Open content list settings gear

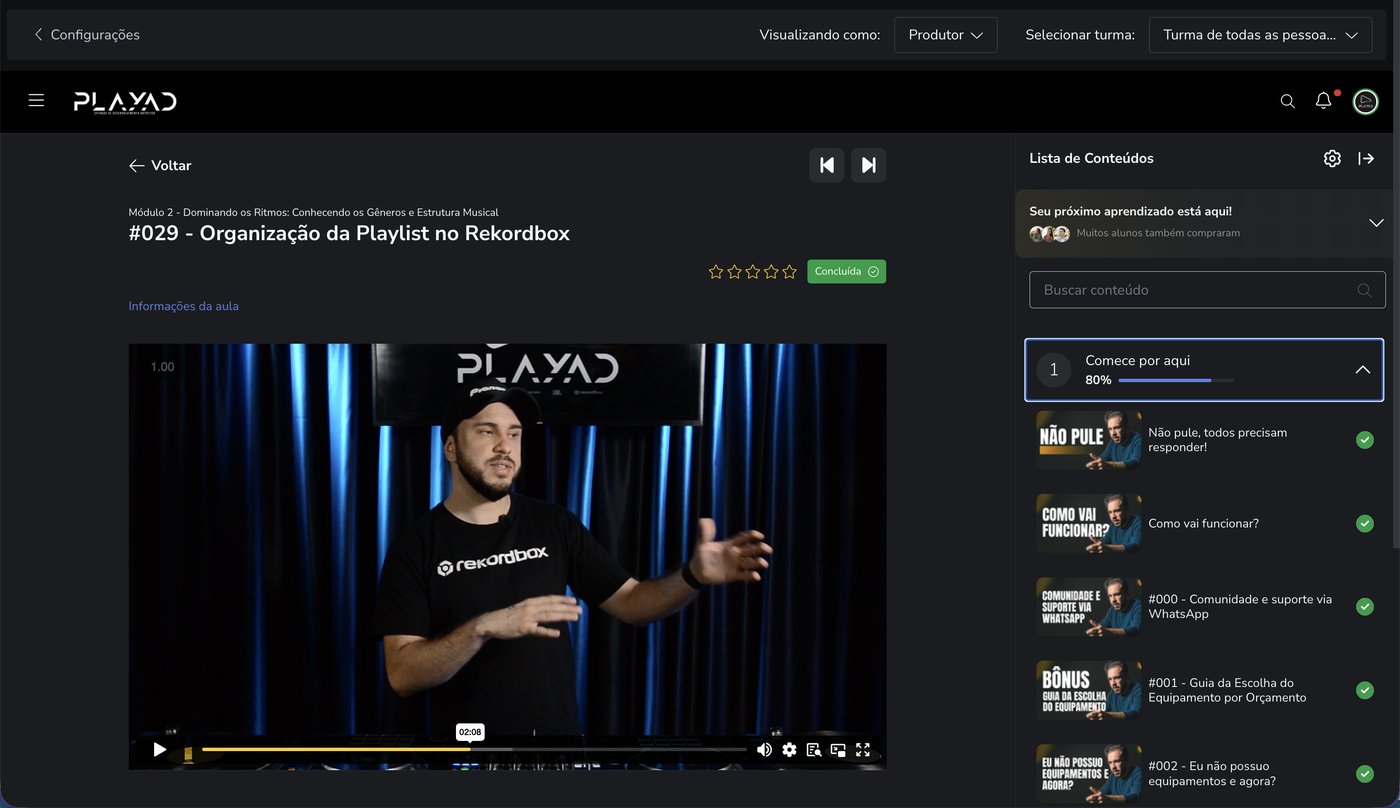coord(1332,158)
